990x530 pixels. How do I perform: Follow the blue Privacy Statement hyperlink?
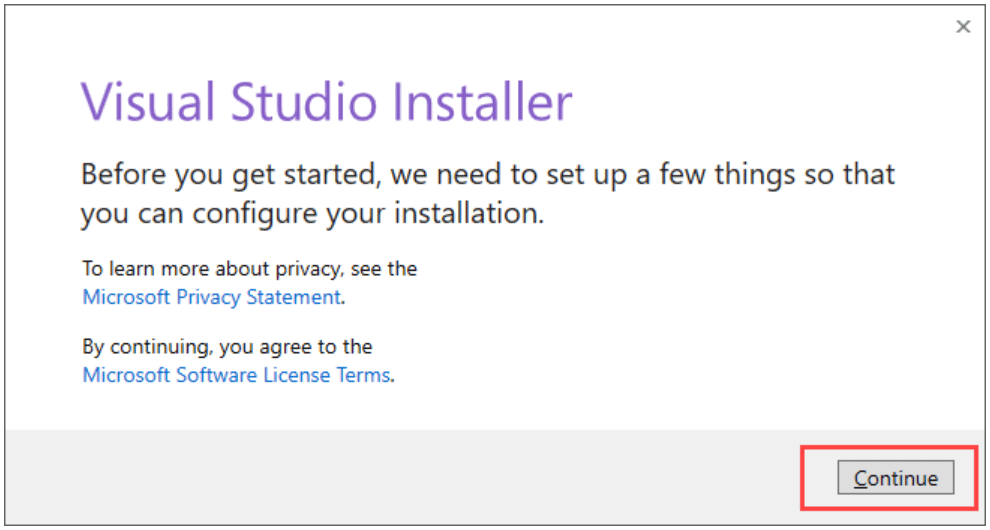[x=211, y=297]
